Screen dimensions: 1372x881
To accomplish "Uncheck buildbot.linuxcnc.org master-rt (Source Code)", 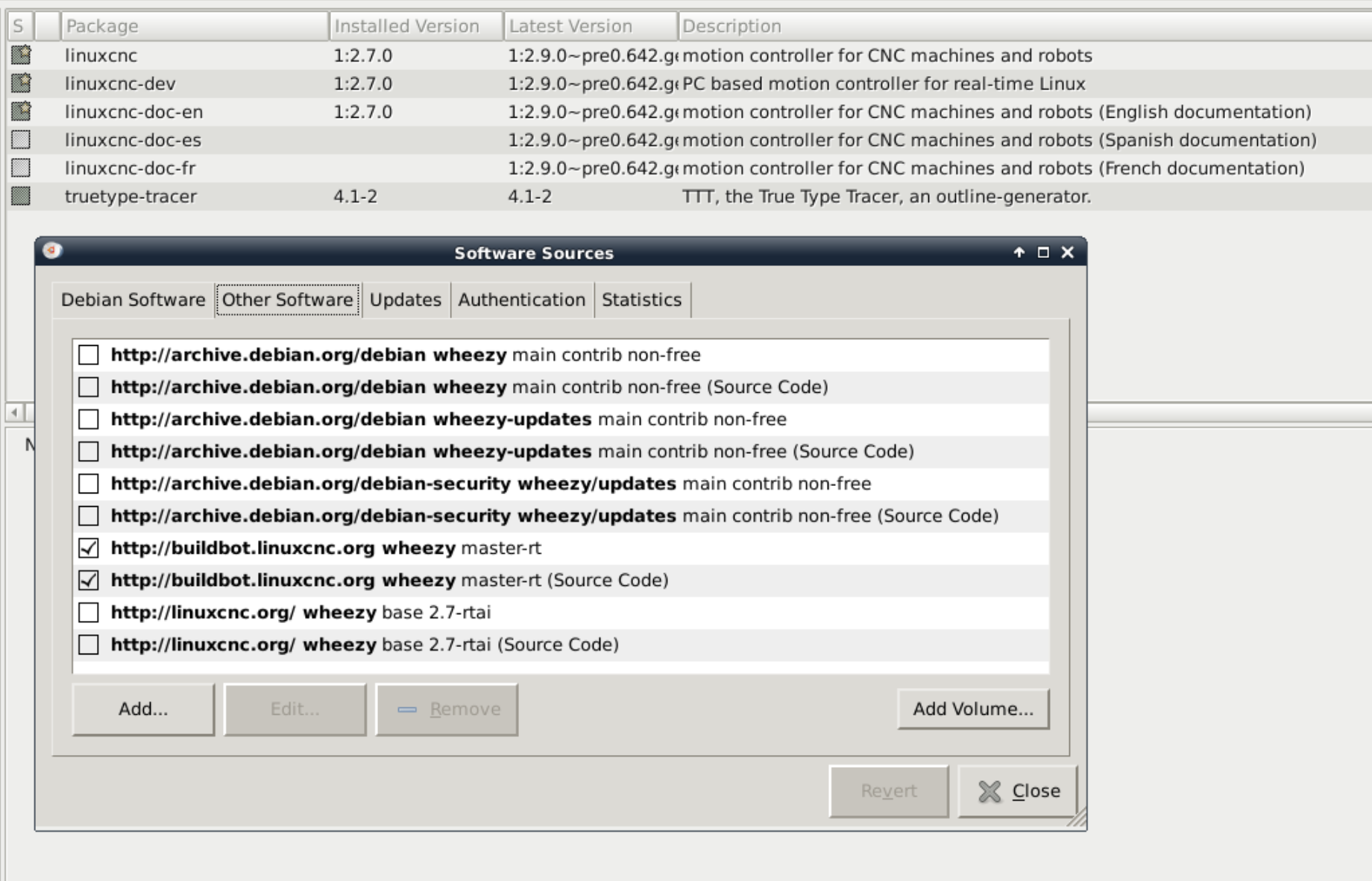I will point(89,580).
